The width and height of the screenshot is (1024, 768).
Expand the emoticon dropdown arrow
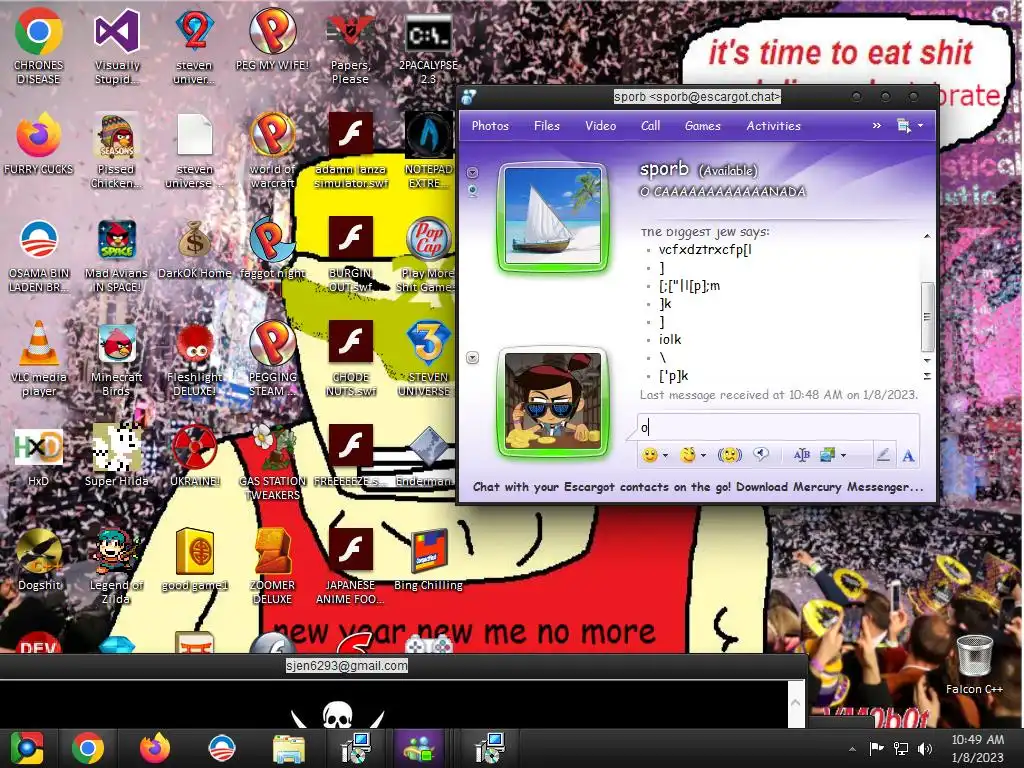tap(665, 455)
